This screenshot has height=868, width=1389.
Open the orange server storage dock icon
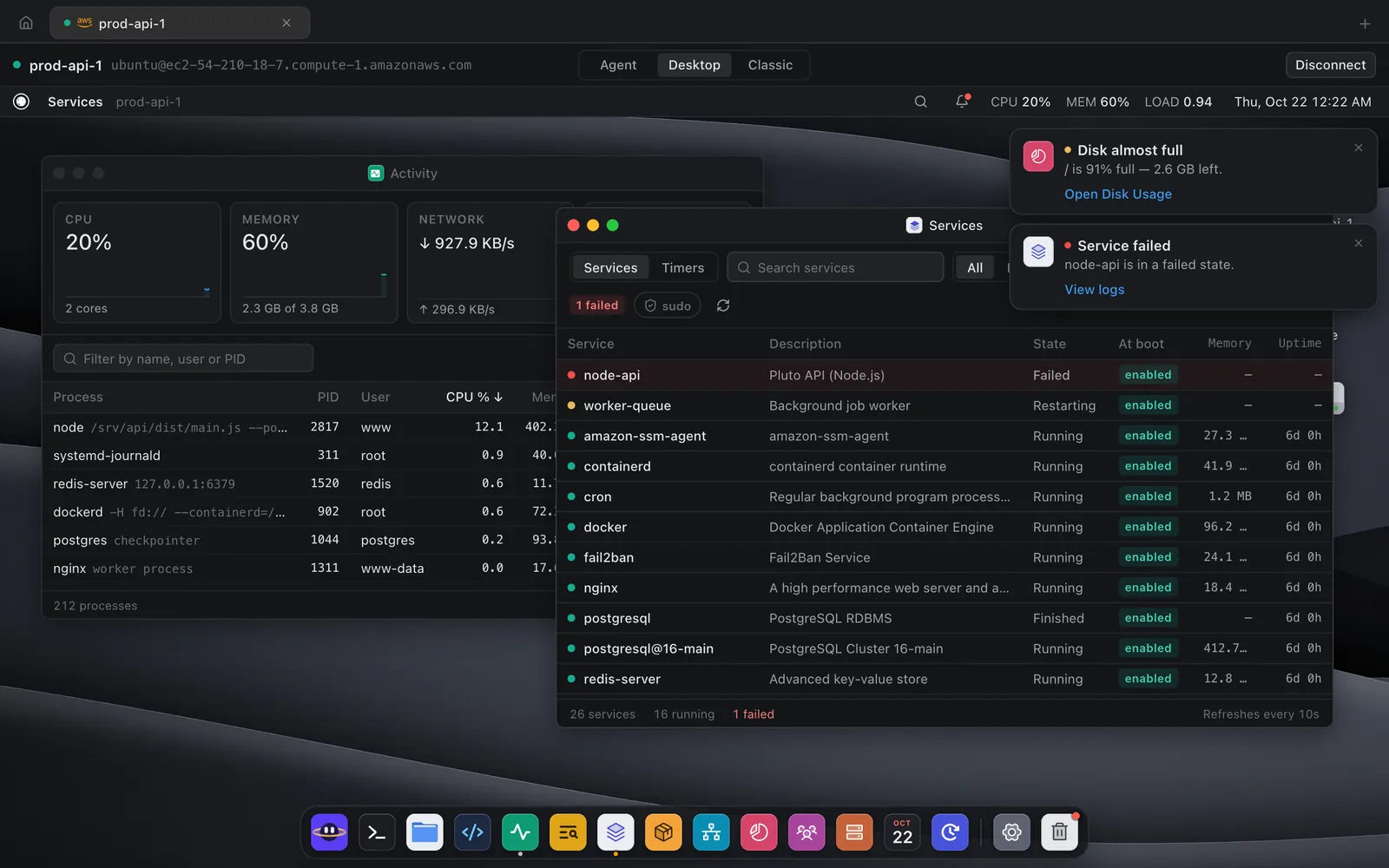854,832
